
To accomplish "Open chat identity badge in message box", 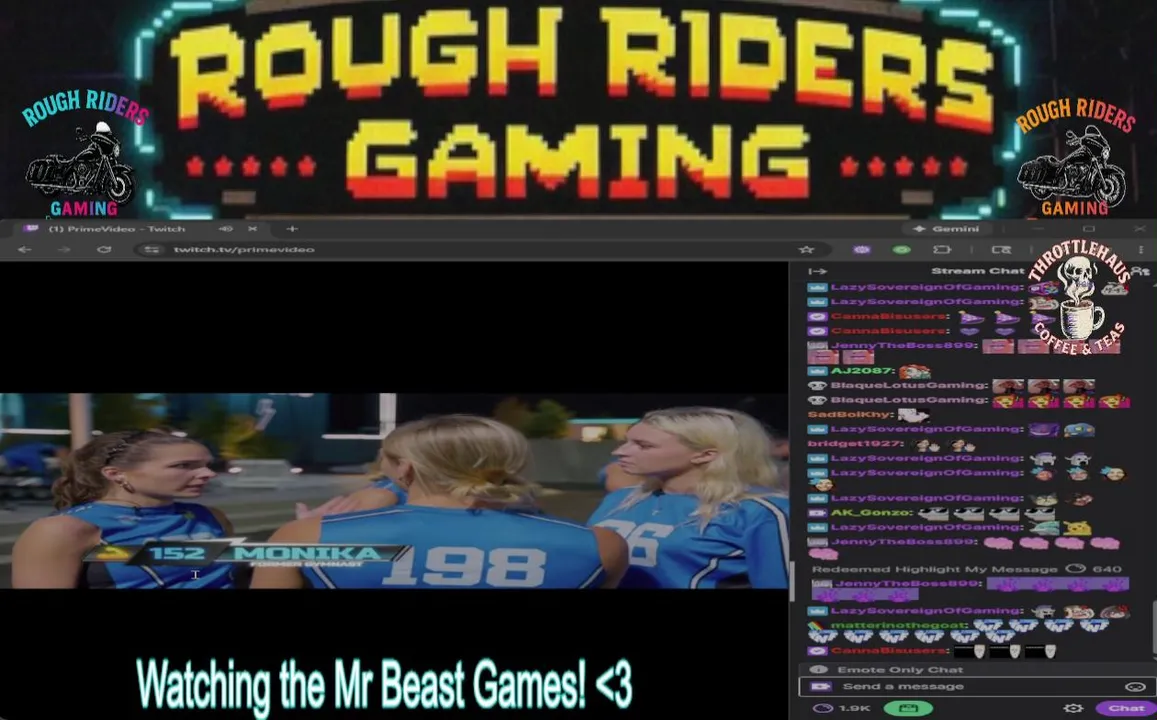I will pyautogui.click(x=821, y=687).
